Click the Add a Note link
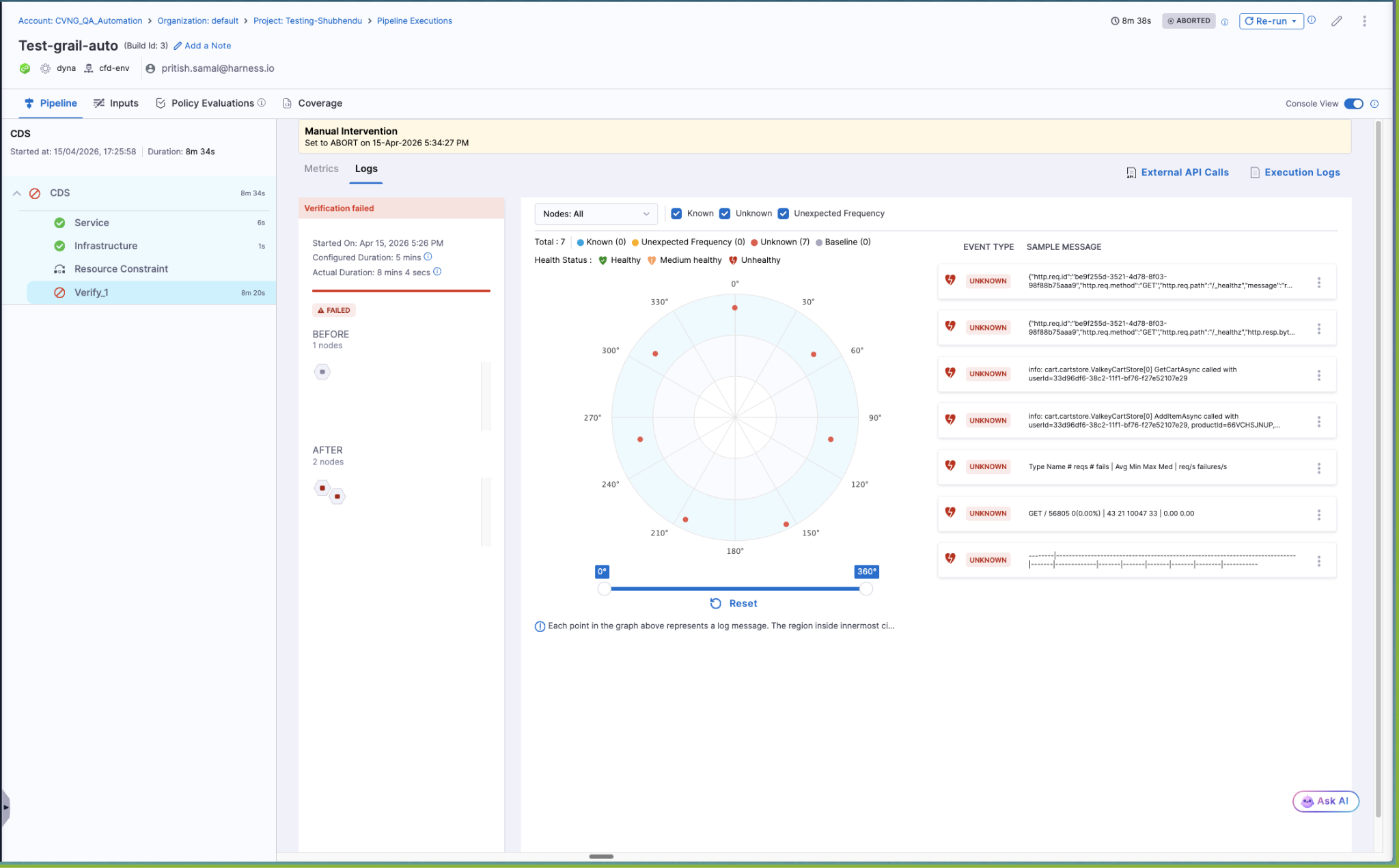1399x868 pixels. point(202,46)
